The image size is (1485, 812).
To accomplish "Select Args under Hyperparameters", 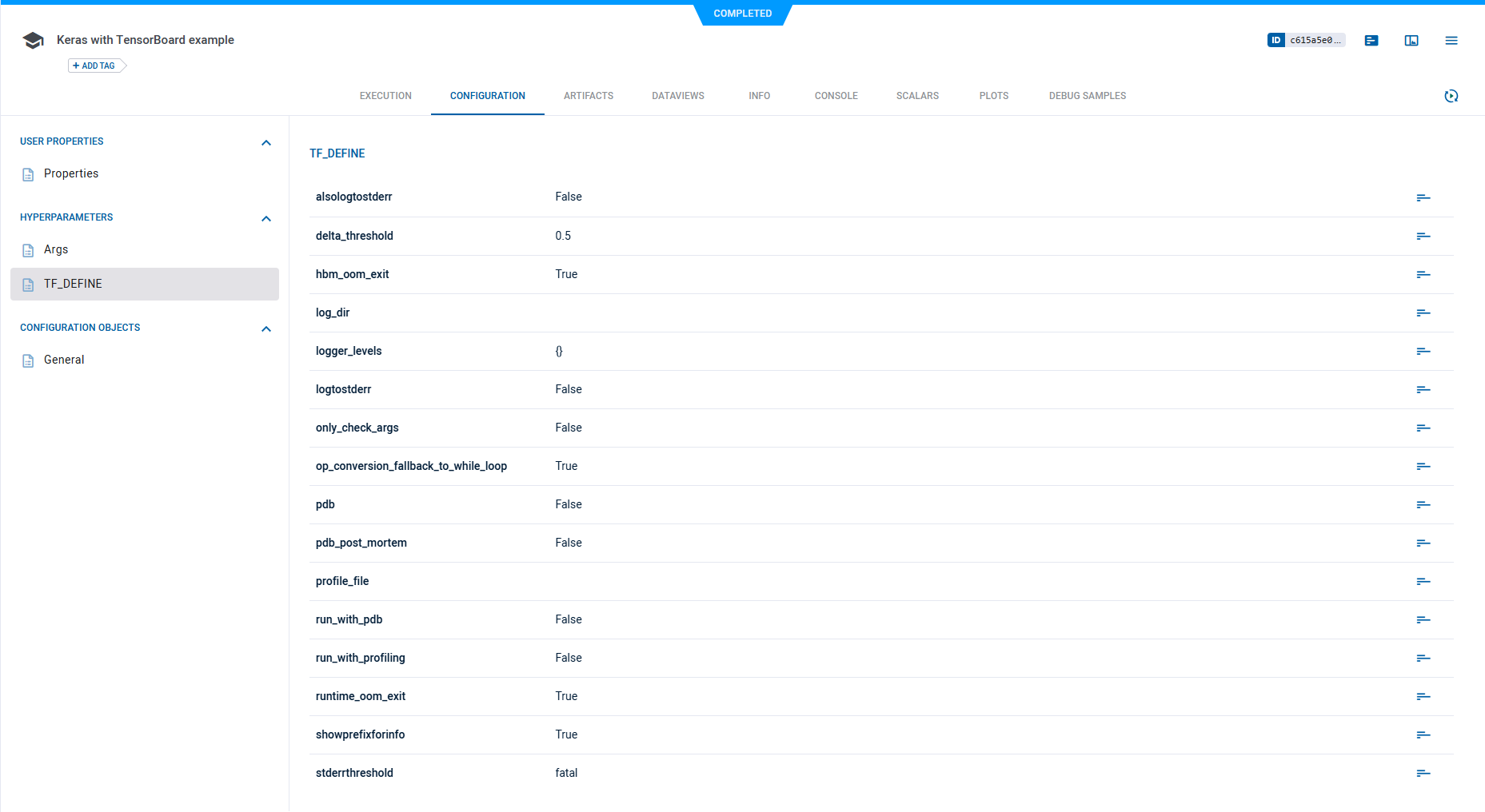I will point(56,249).
